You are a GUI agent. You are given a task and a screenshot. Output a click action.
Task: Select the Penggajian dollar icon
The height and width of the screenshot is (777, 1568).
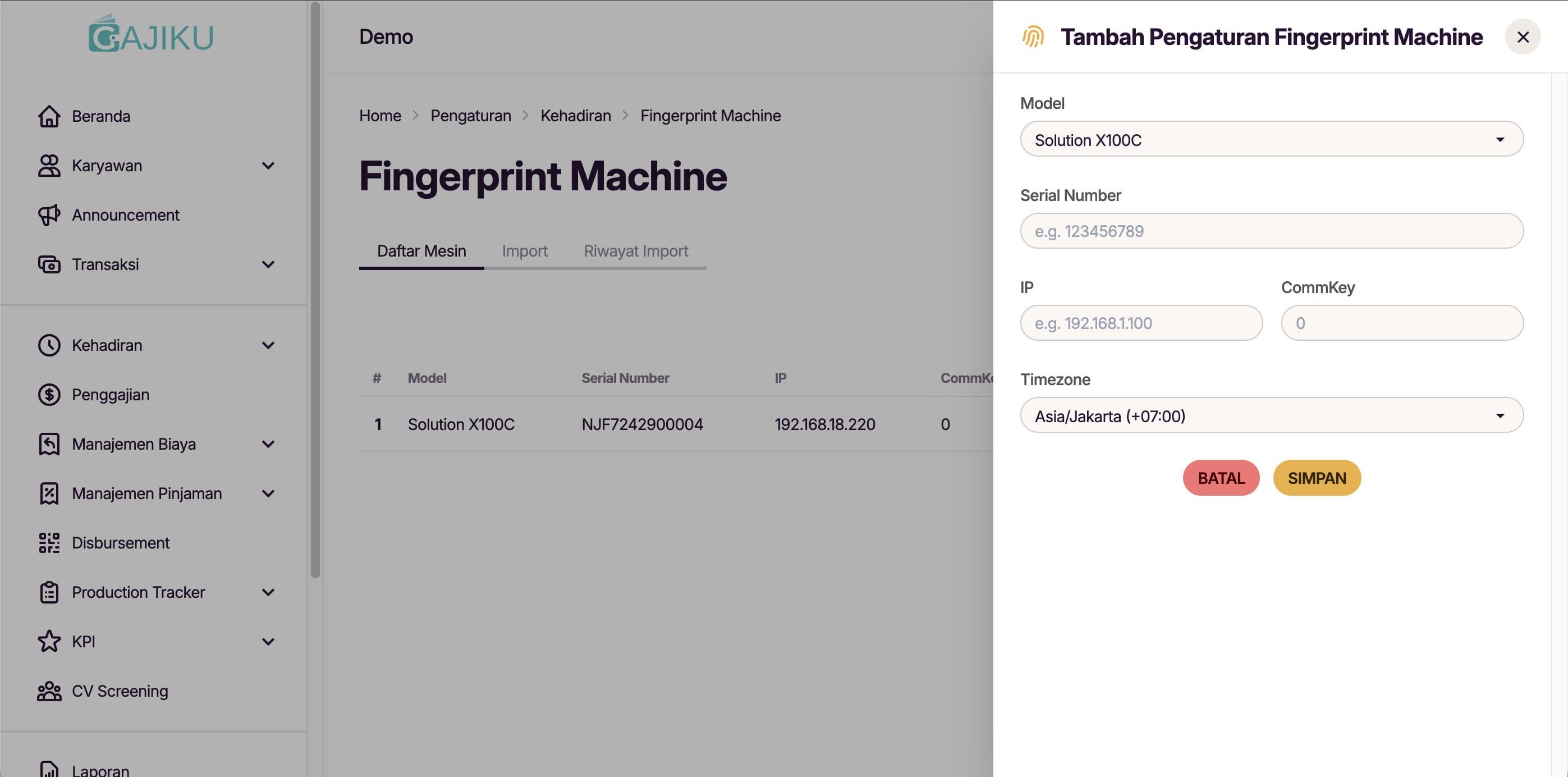point(49,394)
